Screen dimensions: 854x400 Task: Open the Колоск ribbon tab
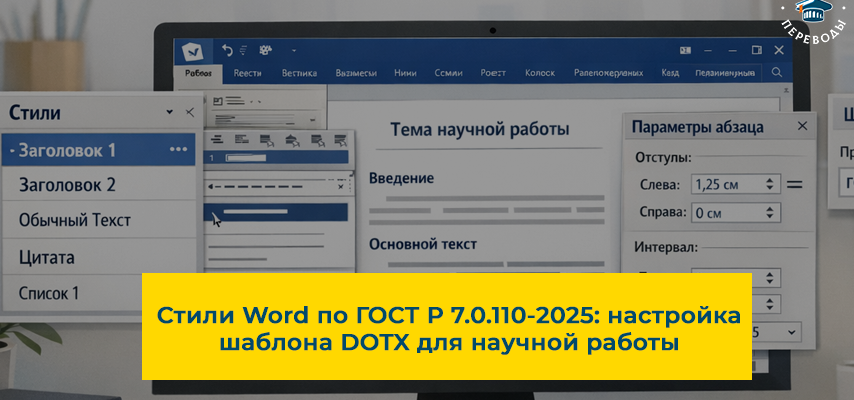[x=539, y=73]
